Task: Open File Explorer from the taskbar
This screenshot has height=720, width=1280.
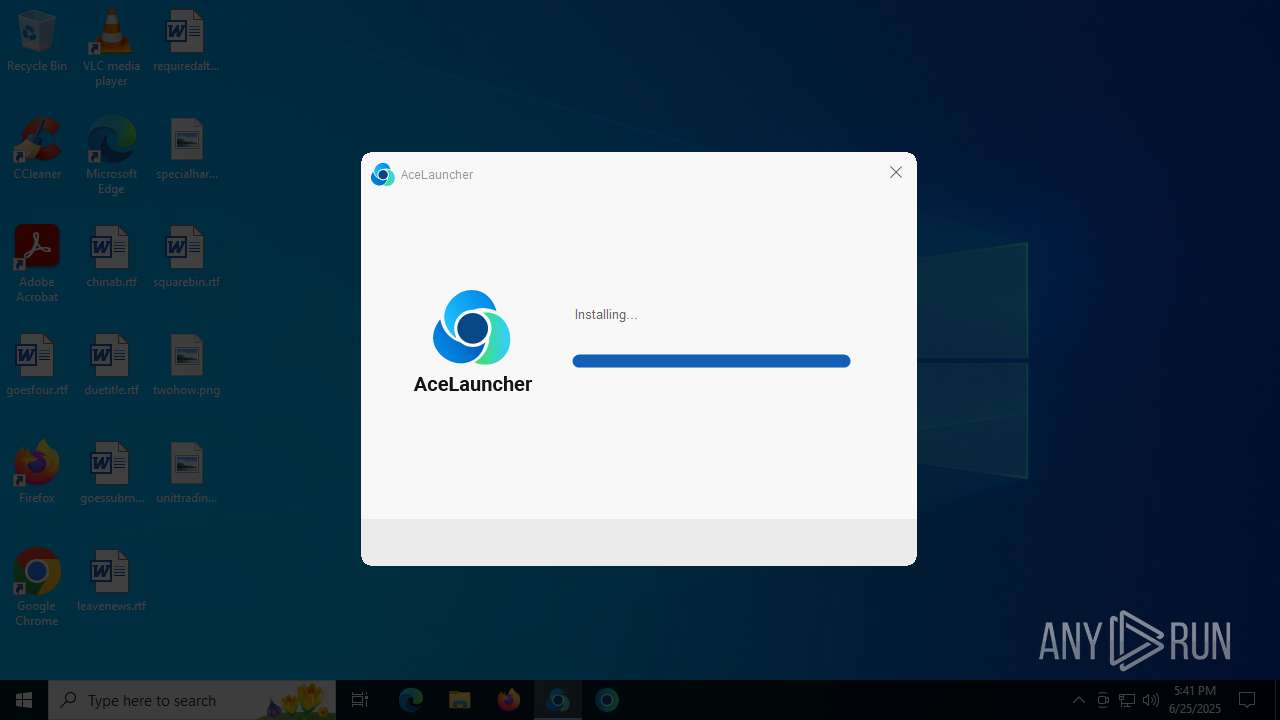Action: tap(459, 700)
